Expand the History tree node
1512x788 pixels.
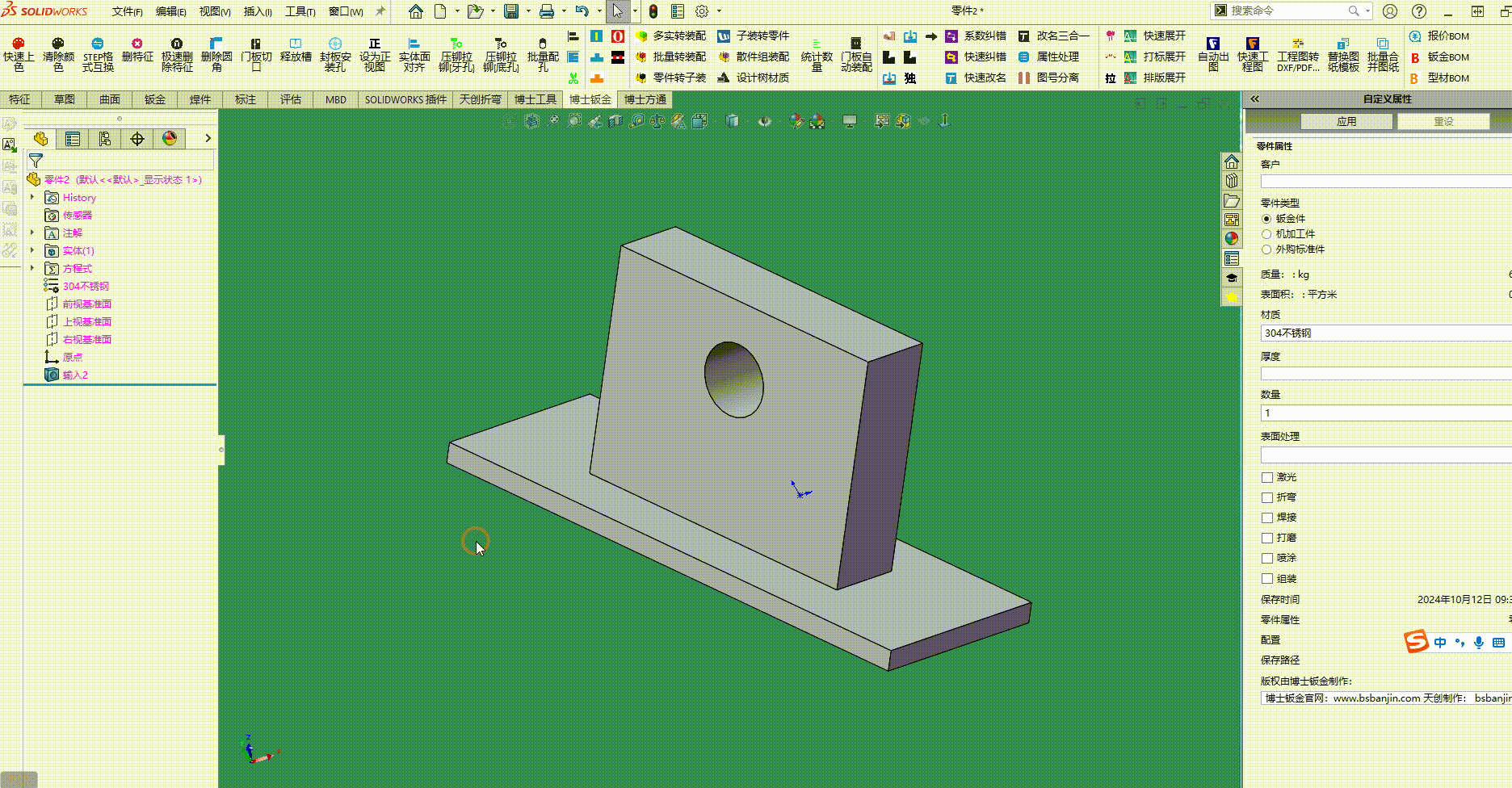tap(32, 197)
